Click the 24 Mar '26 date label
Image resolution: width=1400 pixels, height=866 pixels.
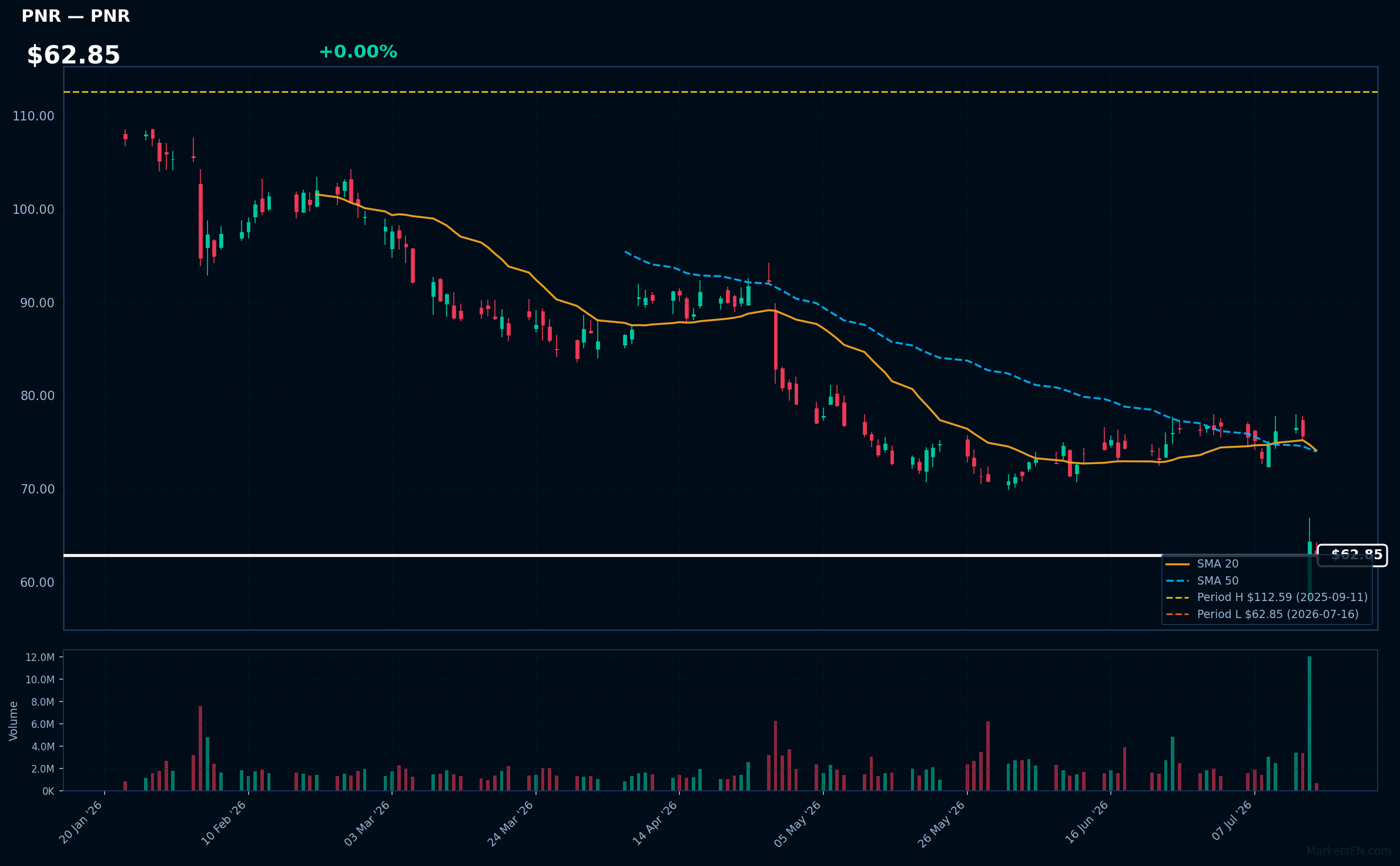(x=511, y=823)
